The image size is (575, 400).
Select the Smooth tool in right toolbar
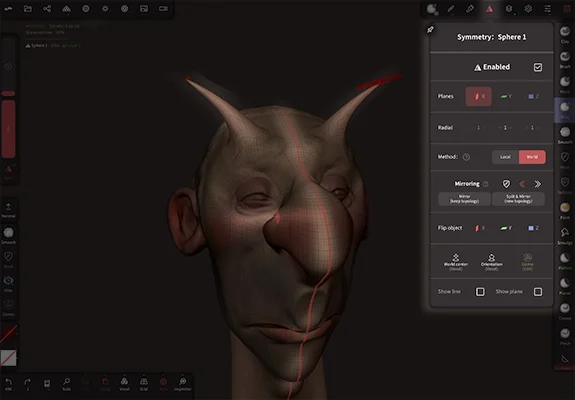click(x=565, y=135)
